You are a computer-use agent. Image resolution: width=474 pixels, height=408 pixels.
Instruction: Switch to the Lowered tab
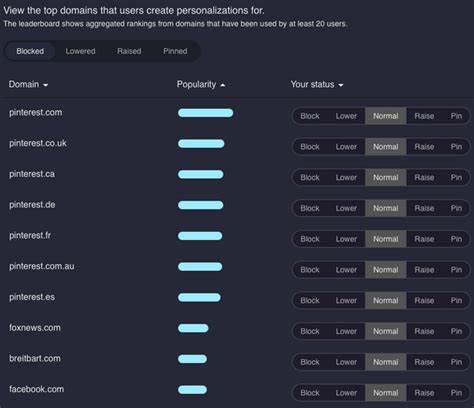pos(80,51)
